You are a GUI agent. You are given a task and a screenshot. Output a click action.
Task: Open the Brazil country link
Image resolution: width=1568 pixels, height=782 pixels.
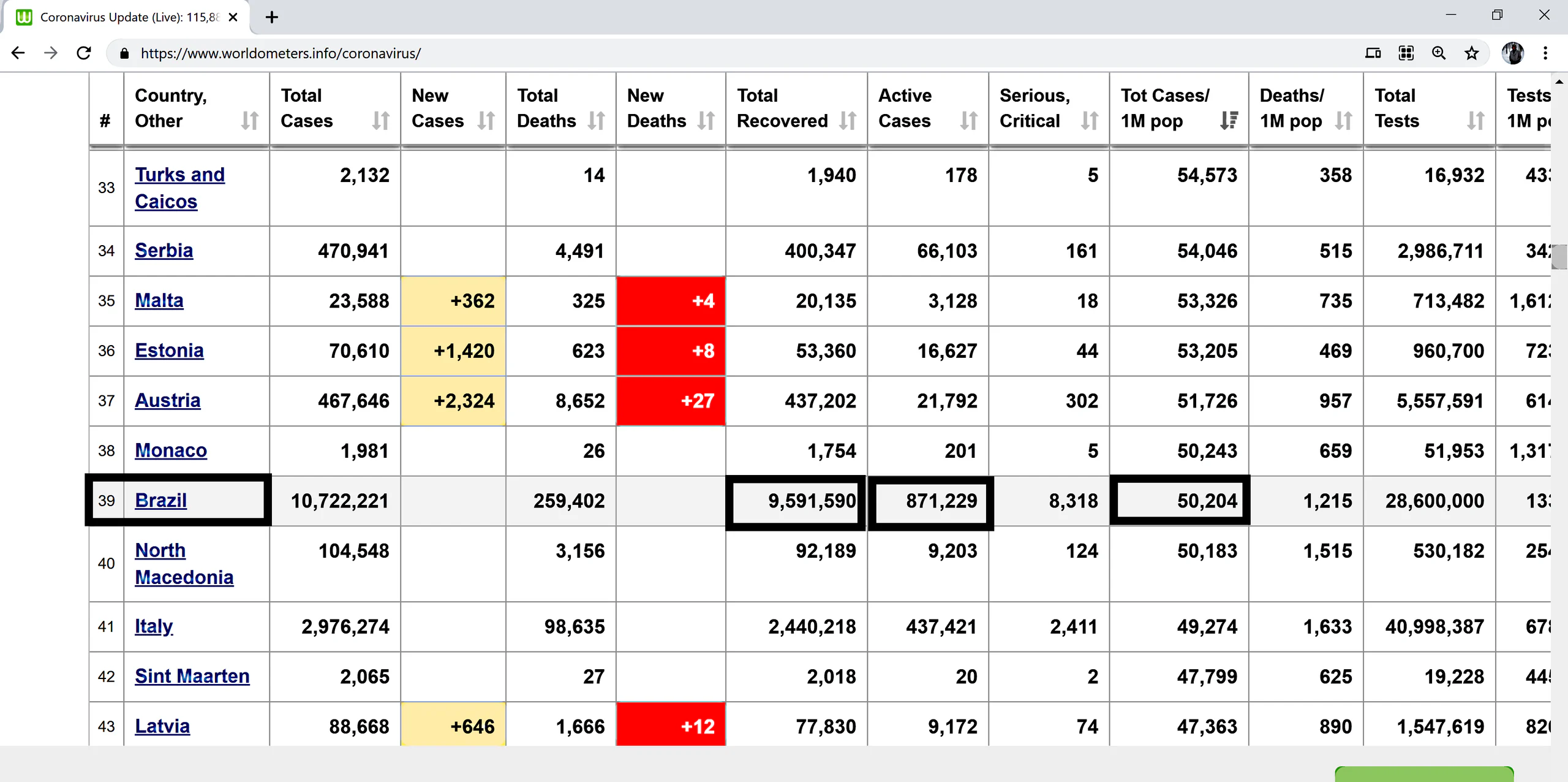coord(160,501)
